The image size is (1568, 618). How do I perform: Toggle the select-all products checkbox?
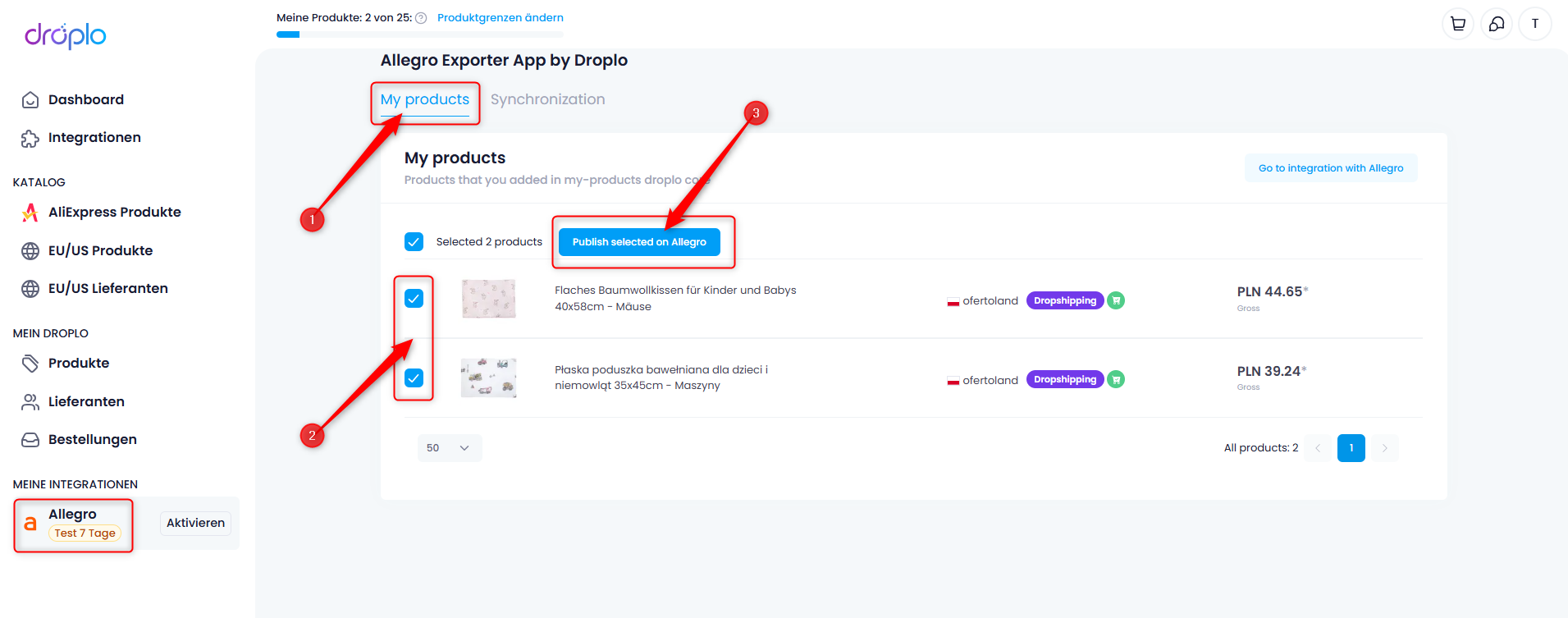[x=414, y=241]
